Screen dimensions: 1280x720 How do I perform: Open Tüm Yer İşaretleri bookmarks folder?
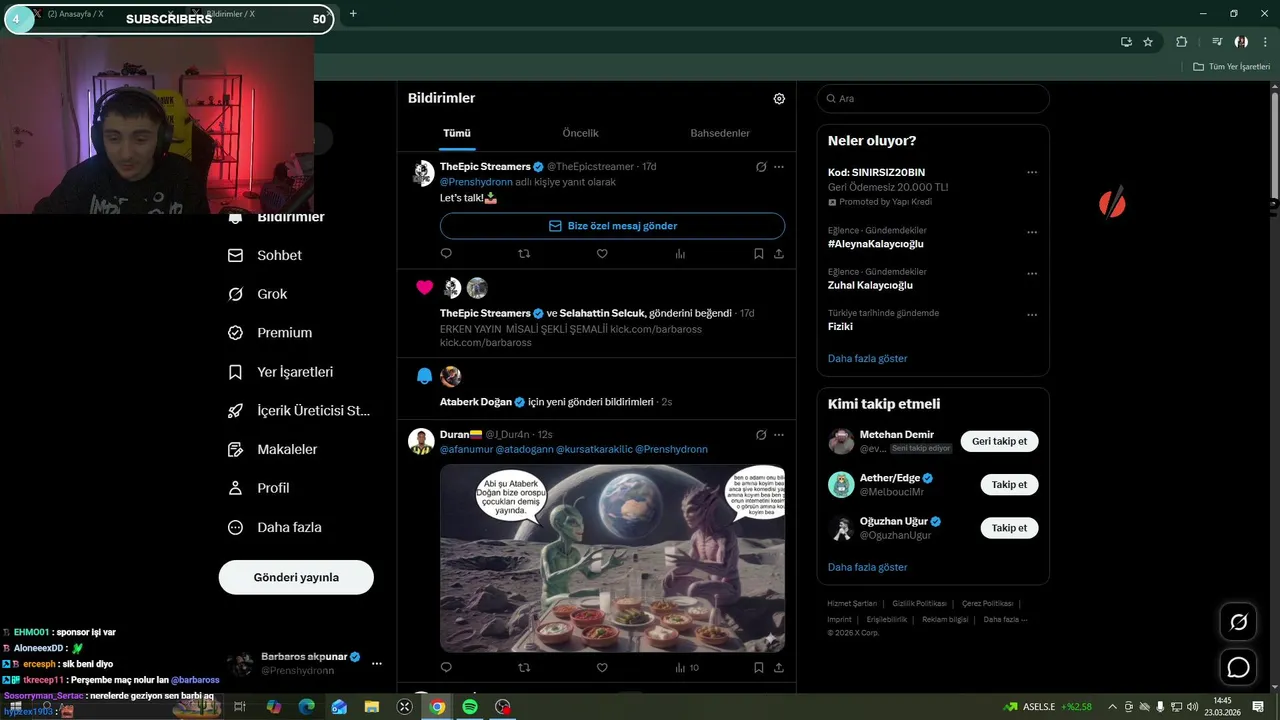(1232, 67)
